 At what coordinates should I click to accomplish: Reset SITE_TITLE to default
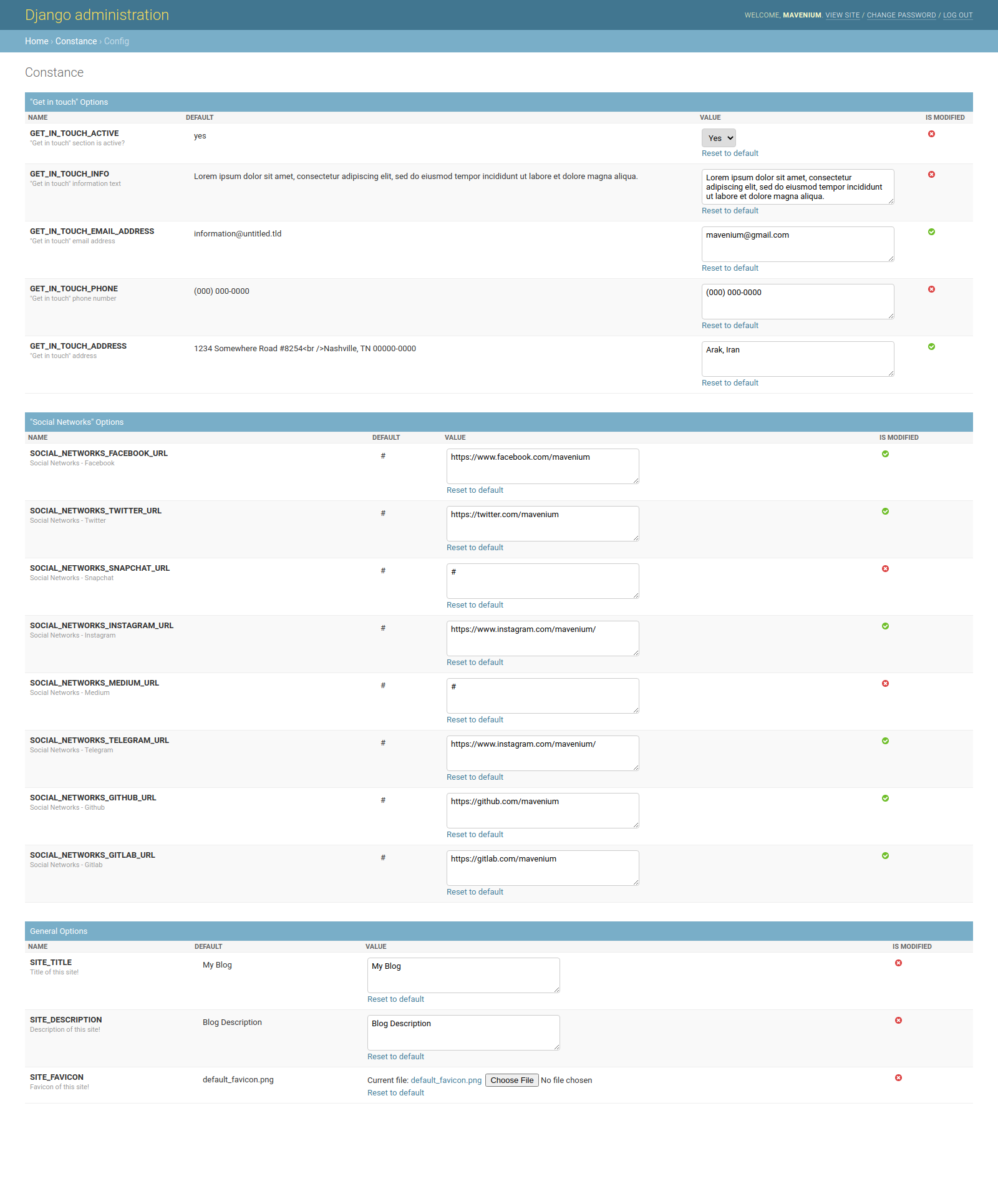click(395, 999)
